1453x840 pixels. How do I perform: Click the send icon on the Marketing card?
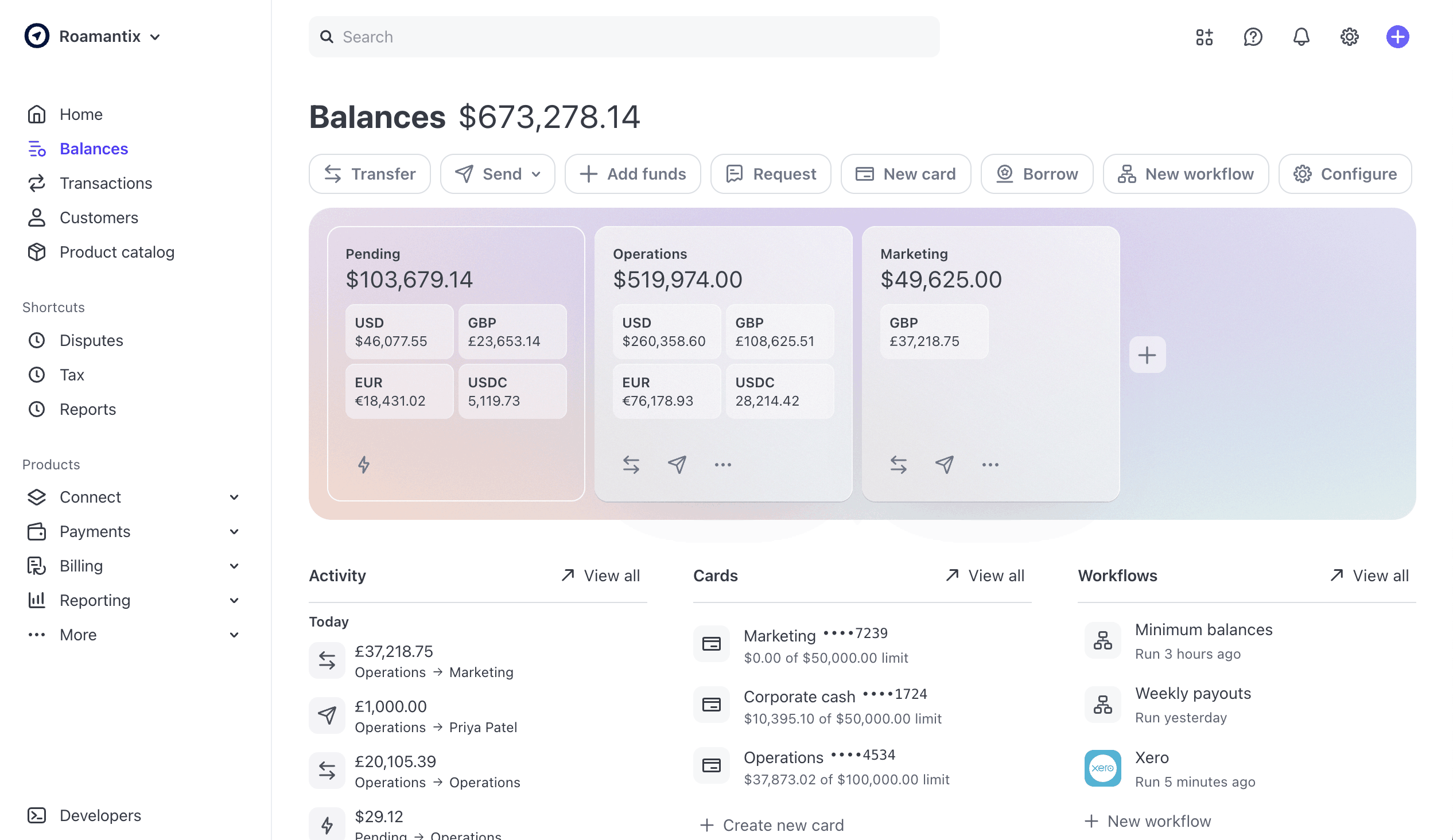945,465
